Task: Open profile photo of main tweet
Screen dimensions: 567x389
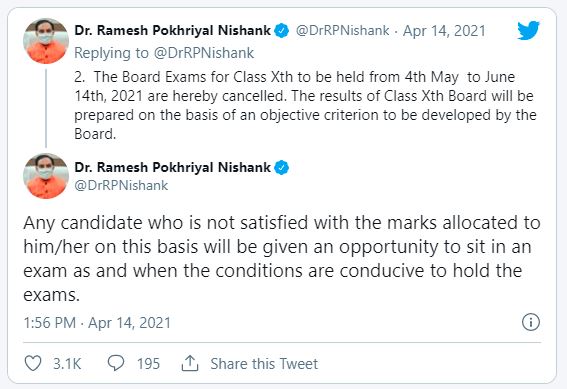Action: click(46, 176)
